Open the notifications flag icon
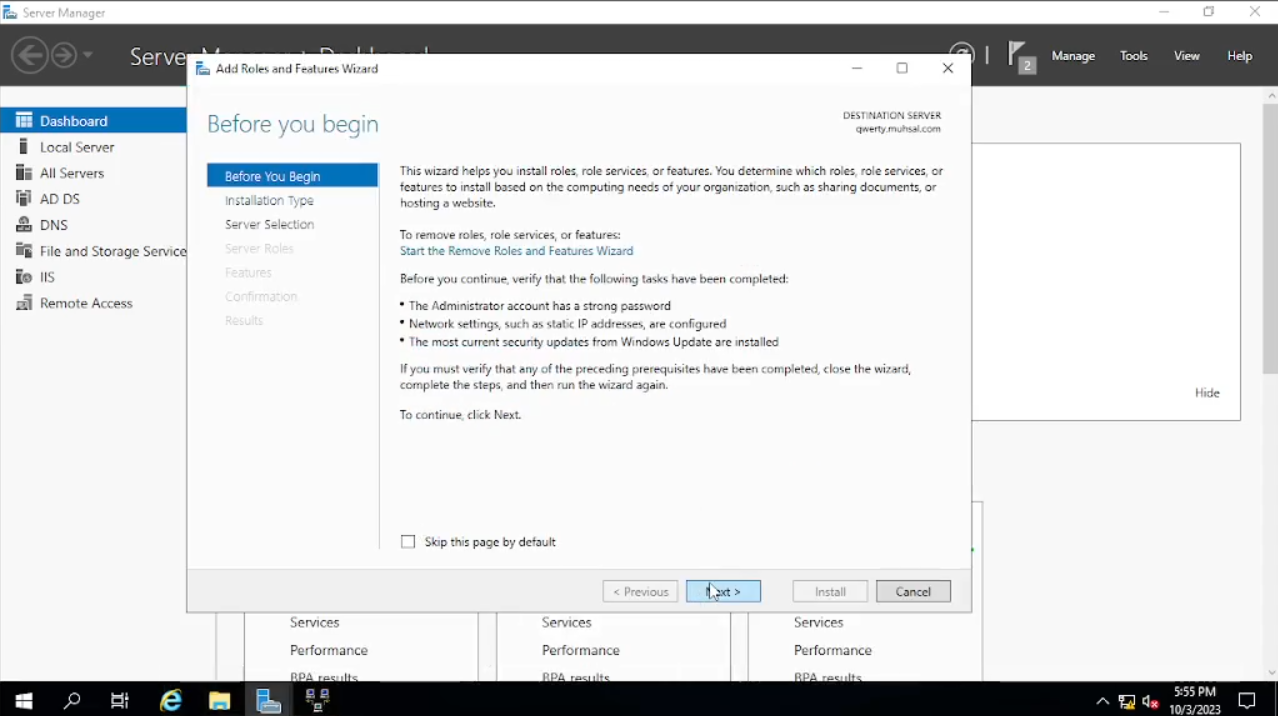Image resolution: width=1278 pixels, height=716 pixels. point(1019,55)
